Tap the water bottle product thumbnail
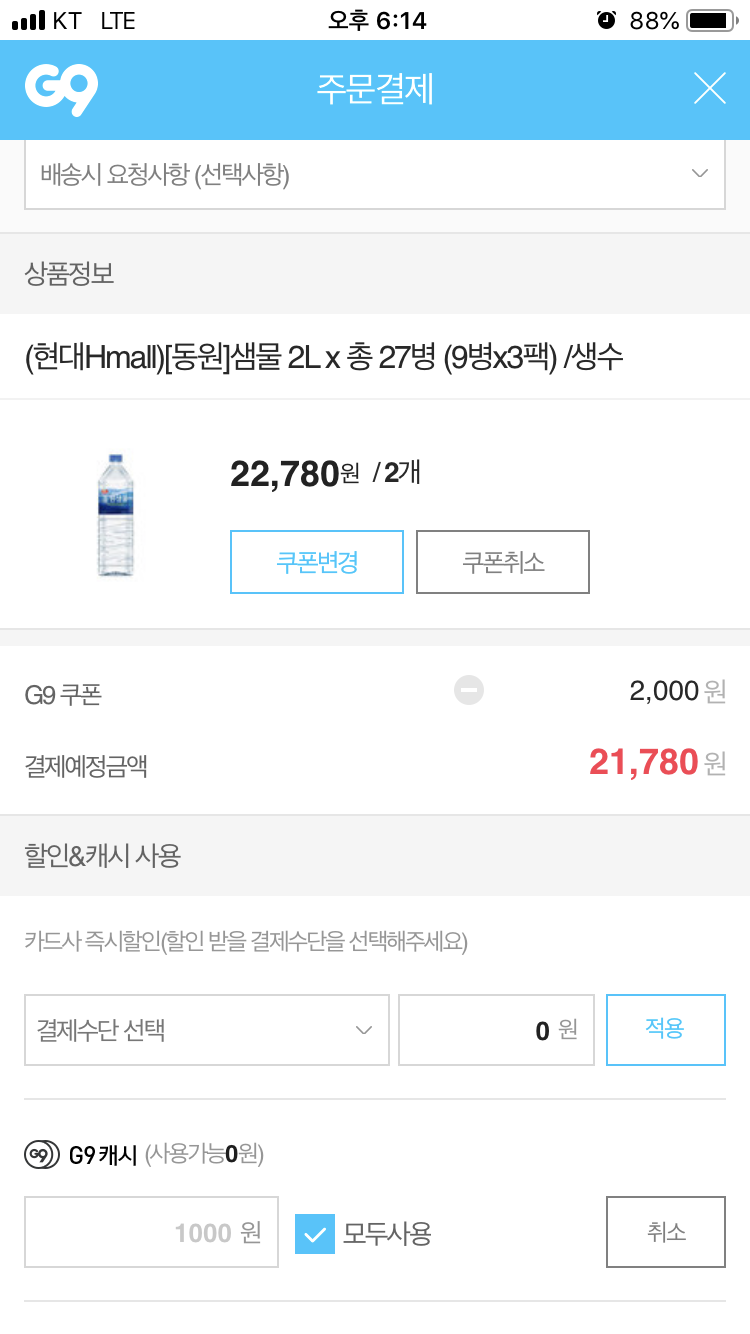Viewport: 750px width, 1334px height. 117,515
